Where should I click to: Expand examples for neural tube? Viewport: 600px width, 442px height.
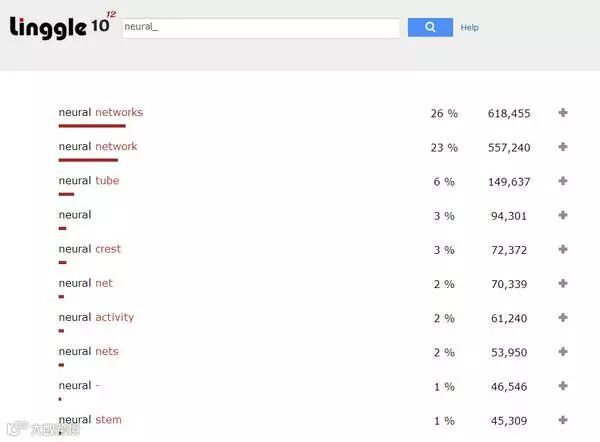coord(563,181)
